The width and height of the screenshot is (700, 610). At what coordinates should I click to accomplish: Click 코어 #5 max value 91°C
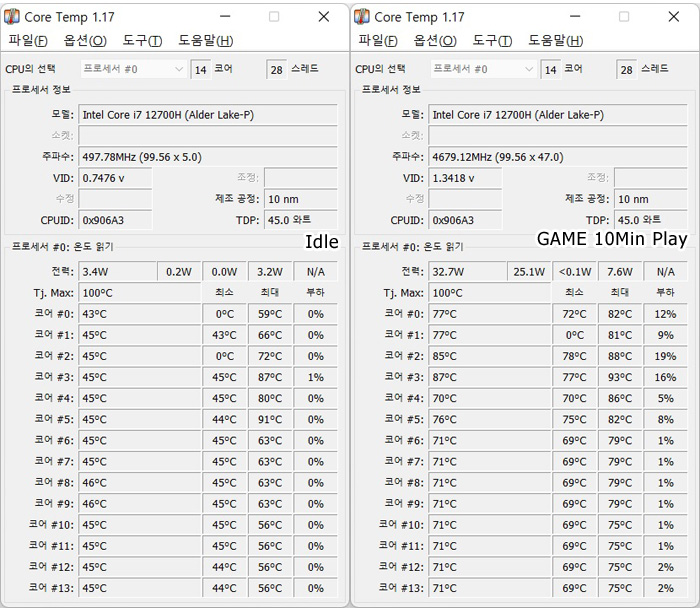pos(270,419)
